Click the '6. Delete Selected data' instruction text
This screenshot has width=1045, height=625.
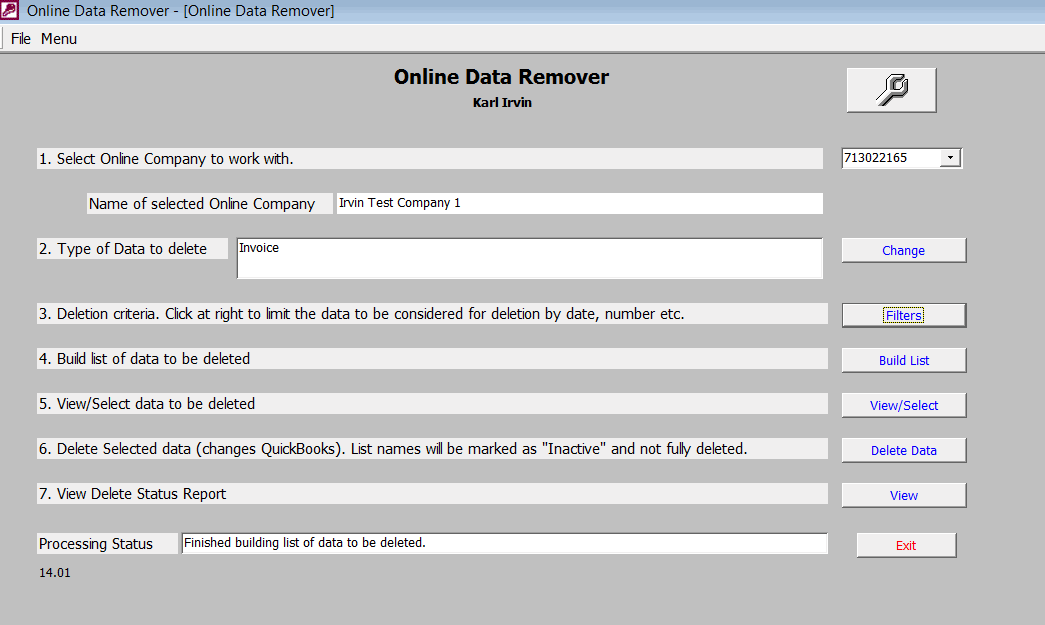click(x=432, y=448)
